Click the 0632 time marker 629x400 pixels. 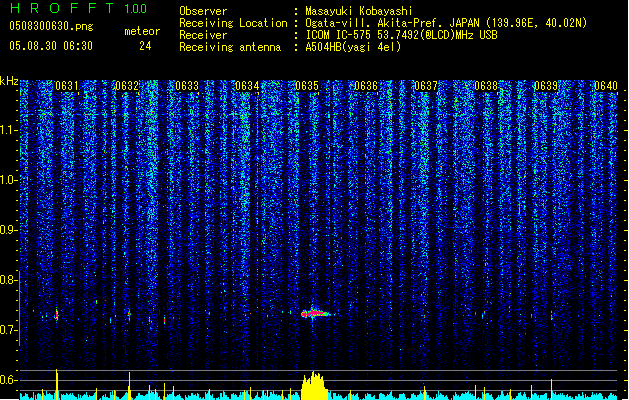click(x=127, y=86)
